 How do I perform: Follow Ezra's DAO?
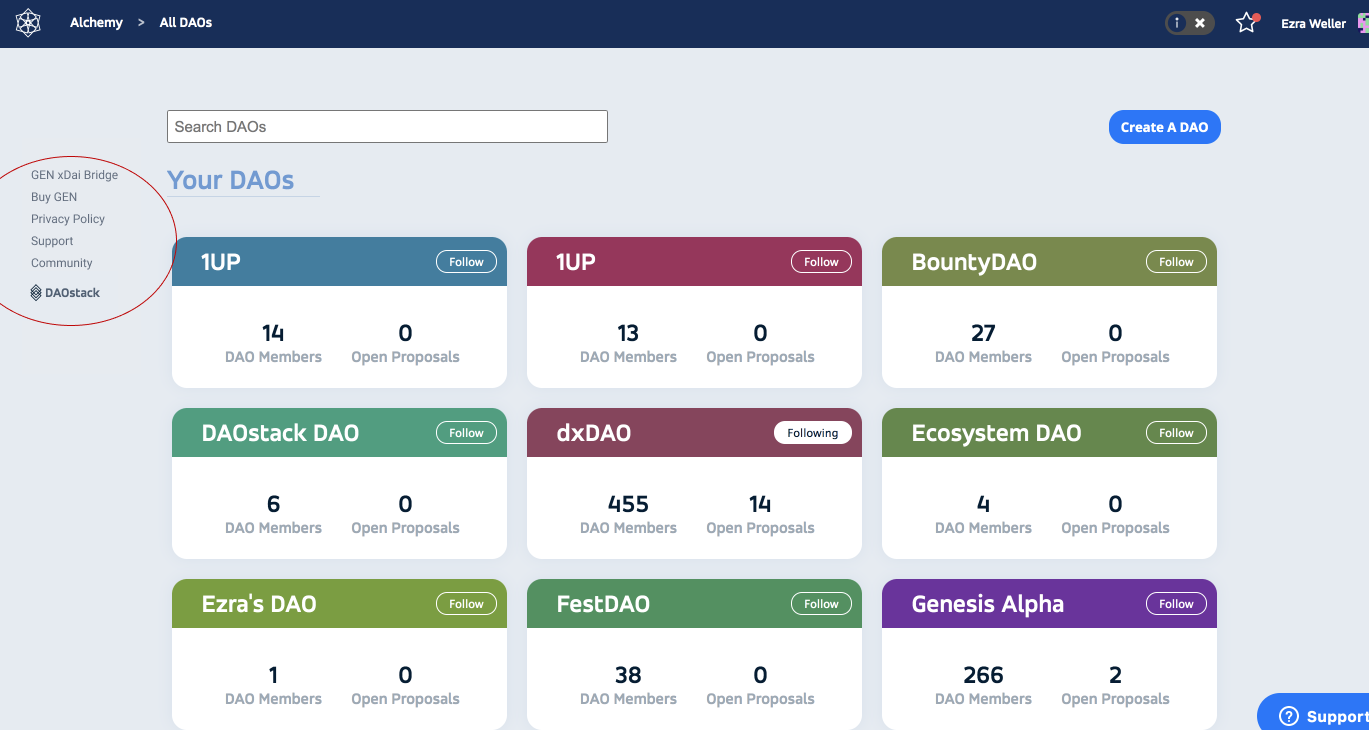pos(466,603)
